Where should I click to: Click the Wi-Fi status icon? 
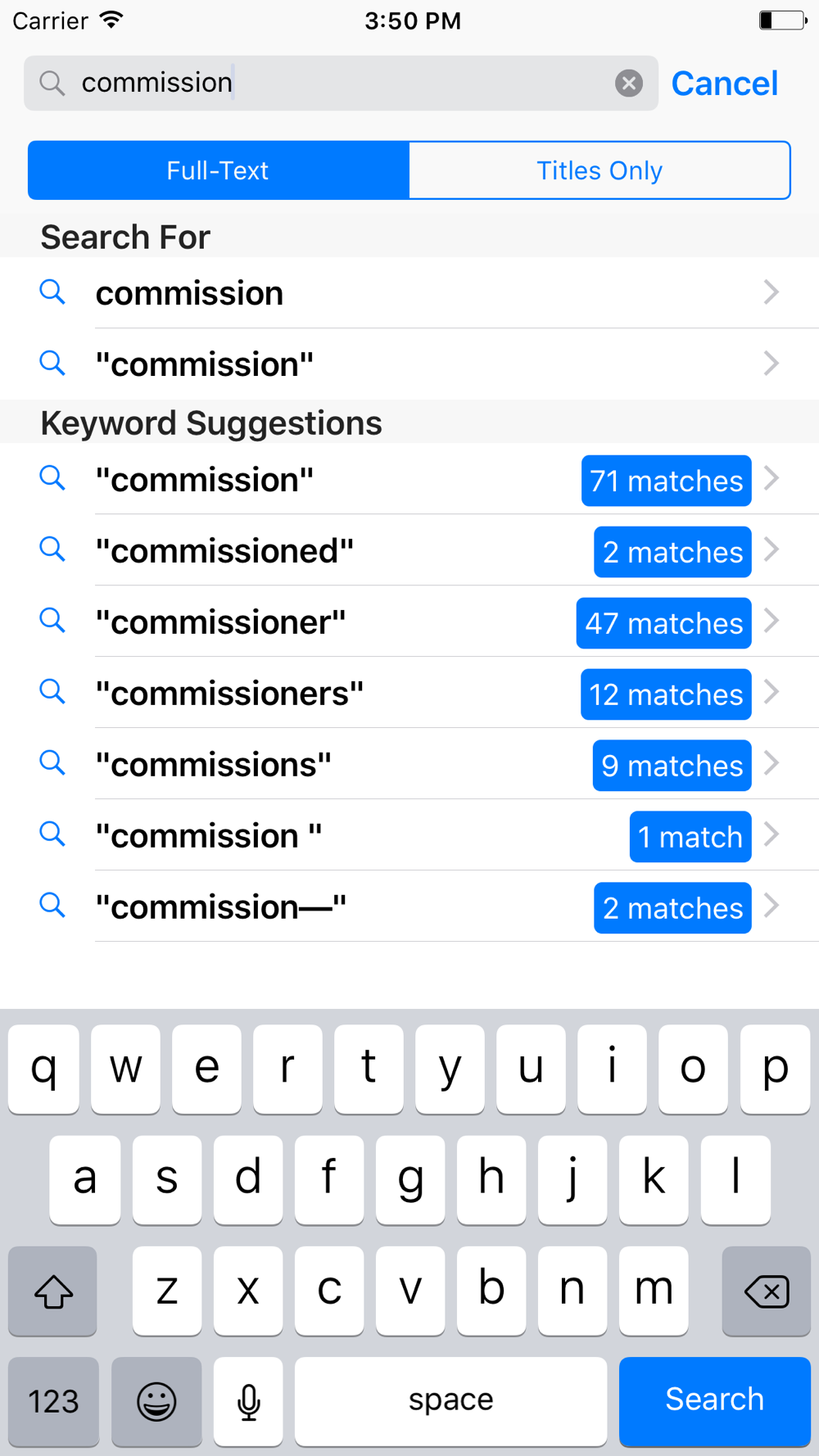[111, 20]
